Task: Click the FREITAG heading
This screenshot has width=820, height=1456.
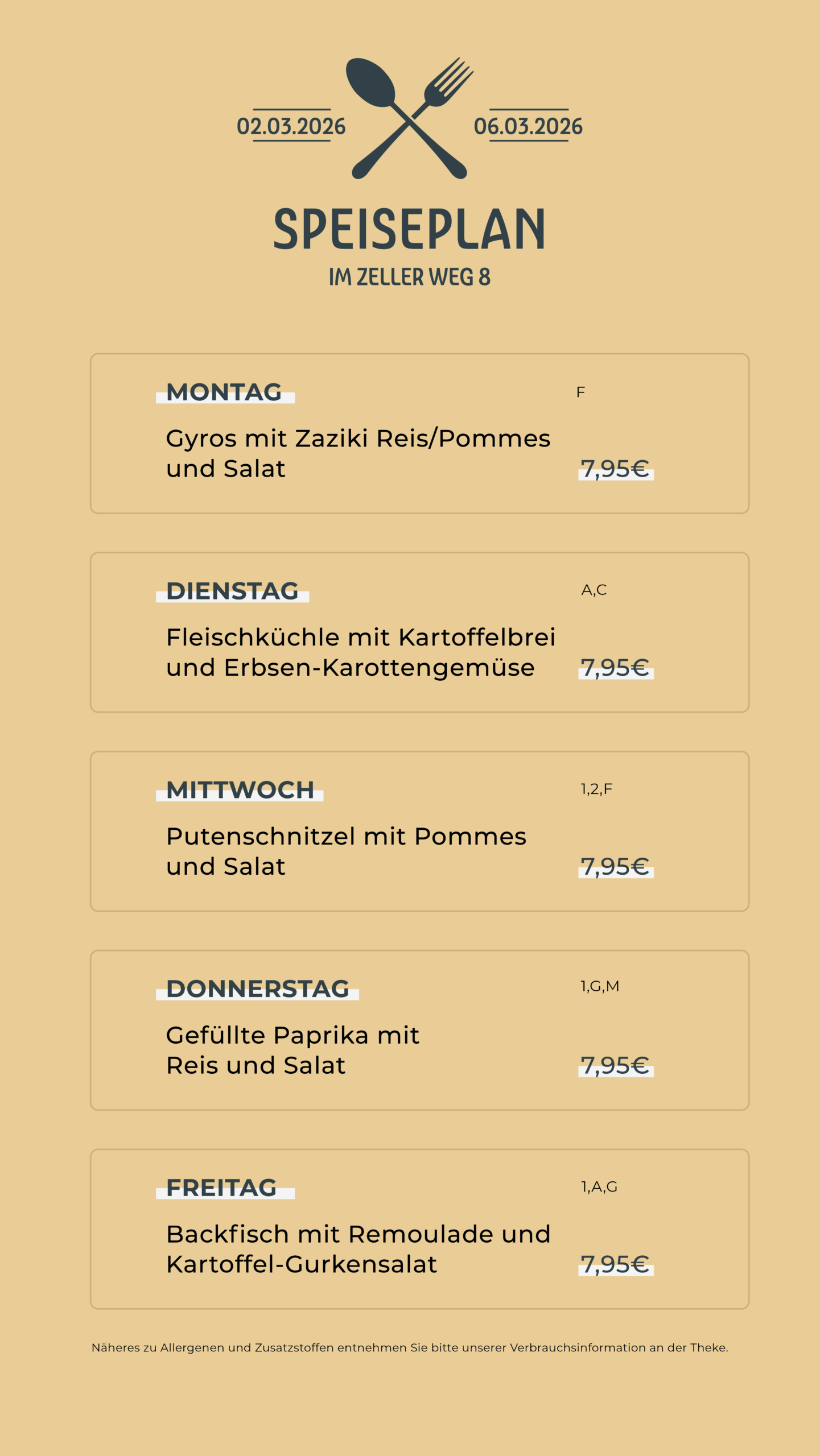Action: 221,1188
